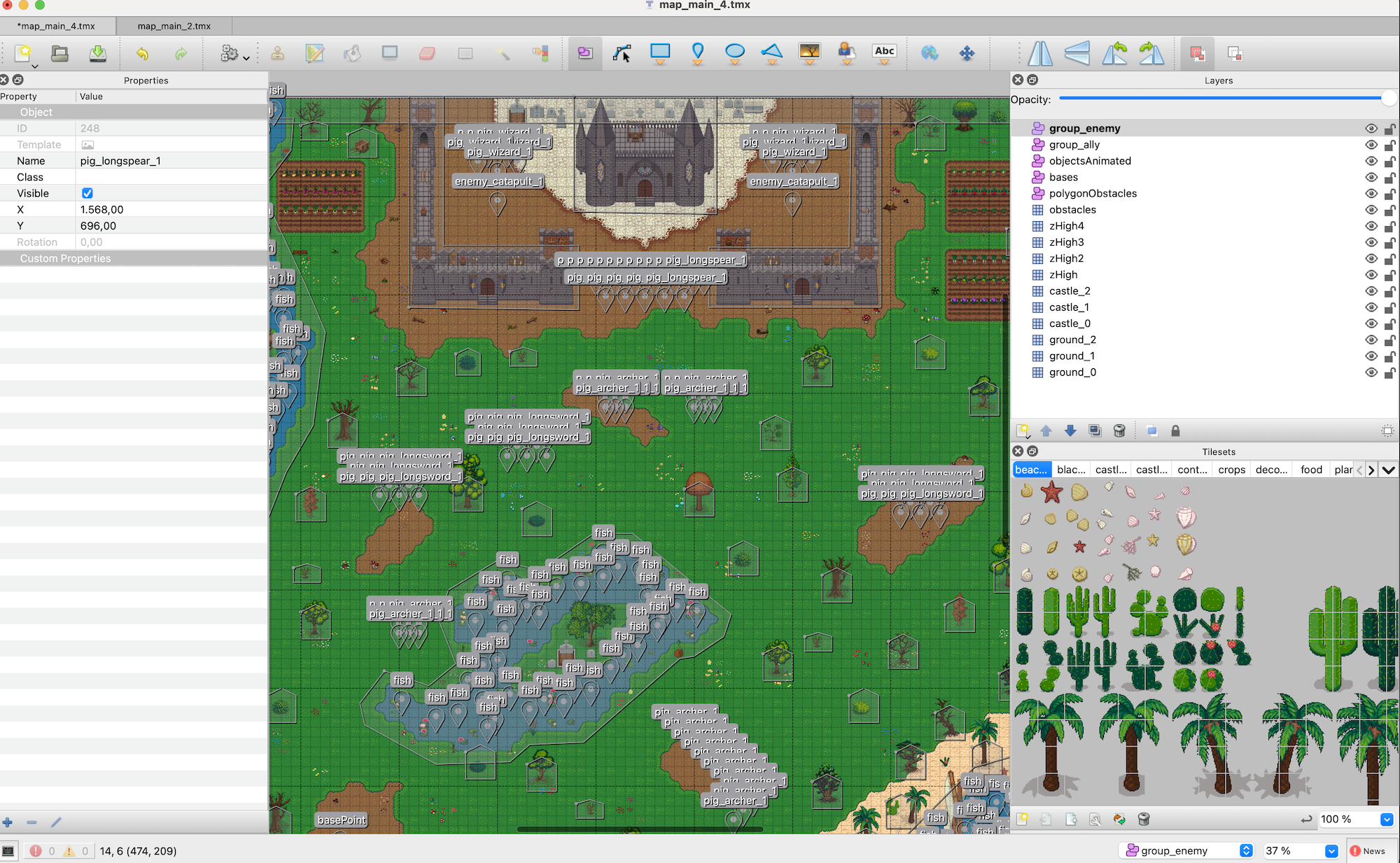Image resolution: width=1400 pixels, height=863 pixels.
Task: Add a custom property with the plus button
Action: click(x=8, y=822)
